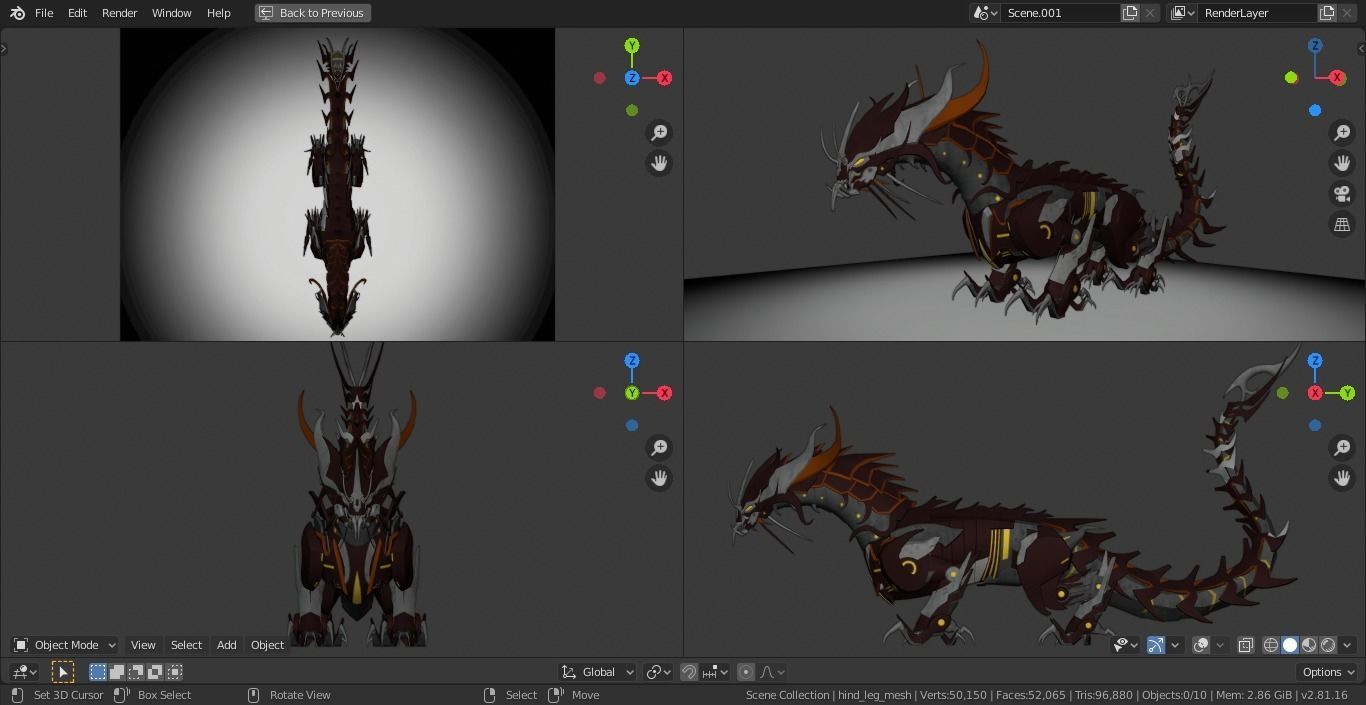The width and height of the screenshot is (1366, 705).
Task: Zoom icon in bottom-right side viewport
Action: pos(1342,448)
